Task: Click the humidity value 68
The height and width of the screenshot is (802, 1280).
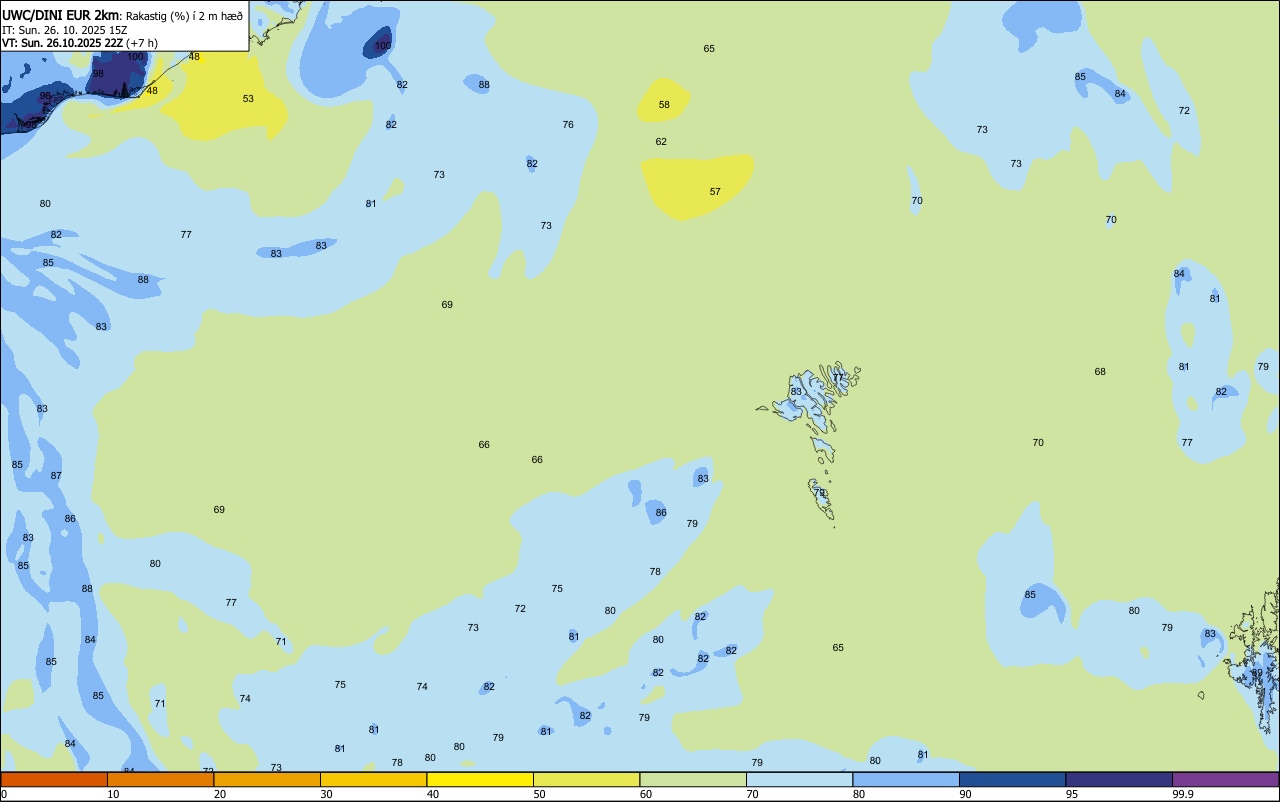Action: click(x=1100, y=372)
